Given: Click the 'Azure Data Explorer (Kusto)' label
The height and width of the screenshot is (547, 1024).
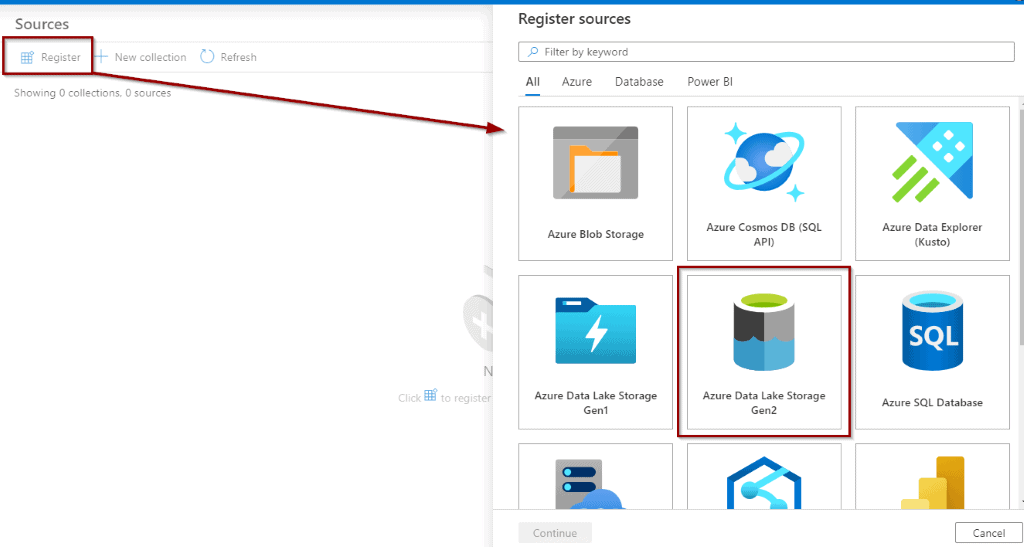Looking at the screenshot, I should coord(932,234).
